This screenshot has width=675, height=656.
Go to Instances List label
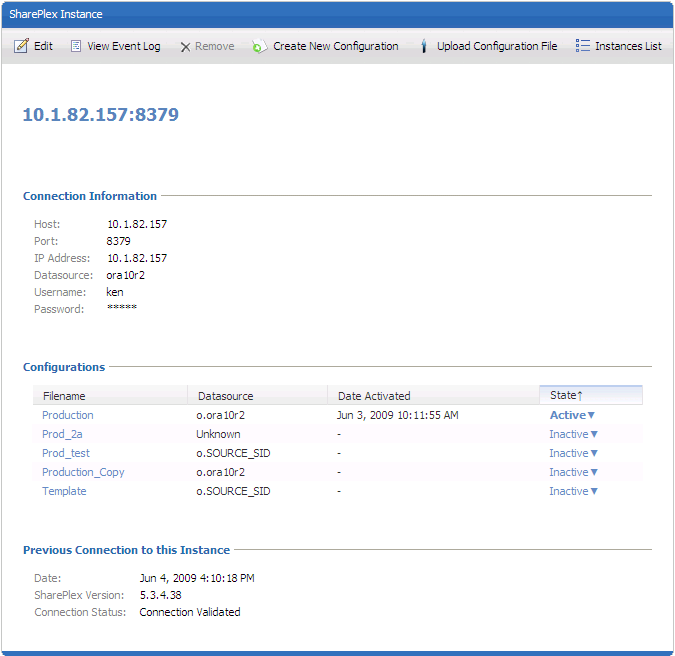(x=628, y=46)
